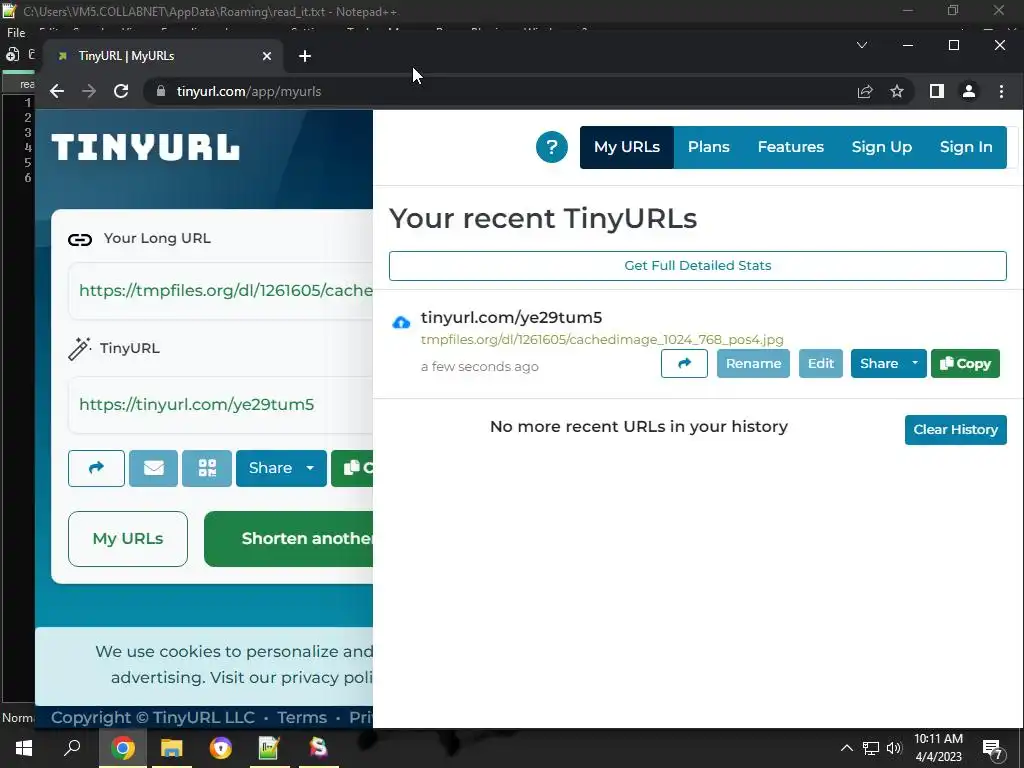The width and height of the screenshot is (1024, 768).
Task: Click the help question mark icon
Action: pos(551,147)
